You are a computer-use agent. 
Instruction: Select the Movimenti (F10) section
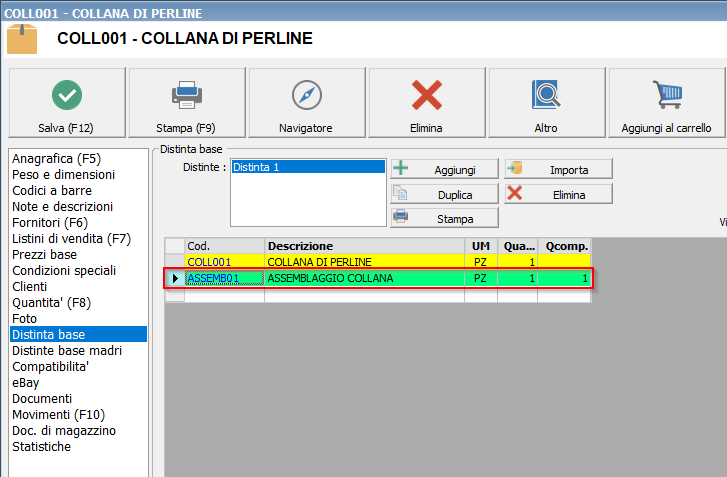(x=58, y=414)
